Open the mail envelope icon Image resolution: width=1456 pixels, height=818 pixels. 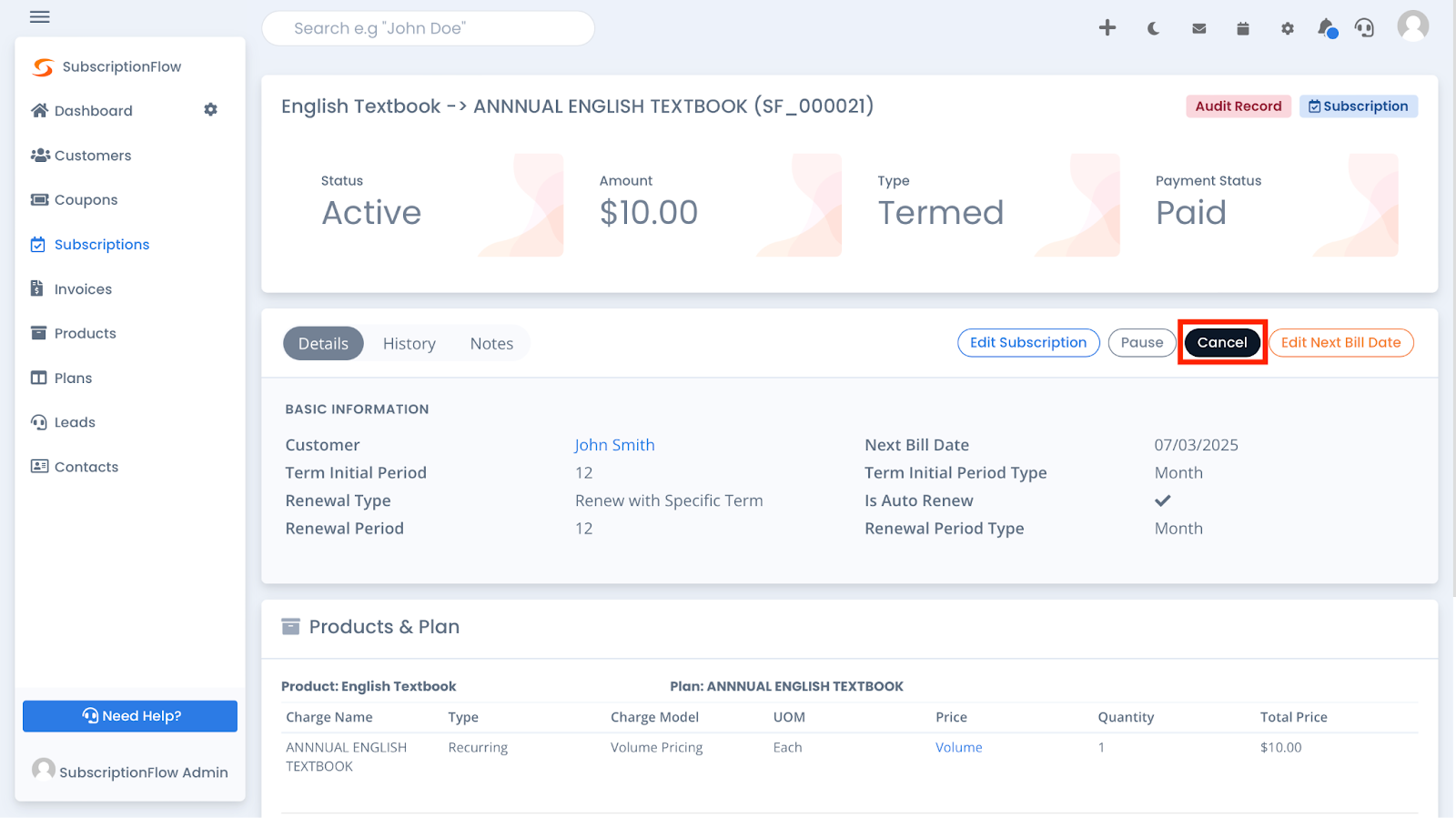(1199, 29)
